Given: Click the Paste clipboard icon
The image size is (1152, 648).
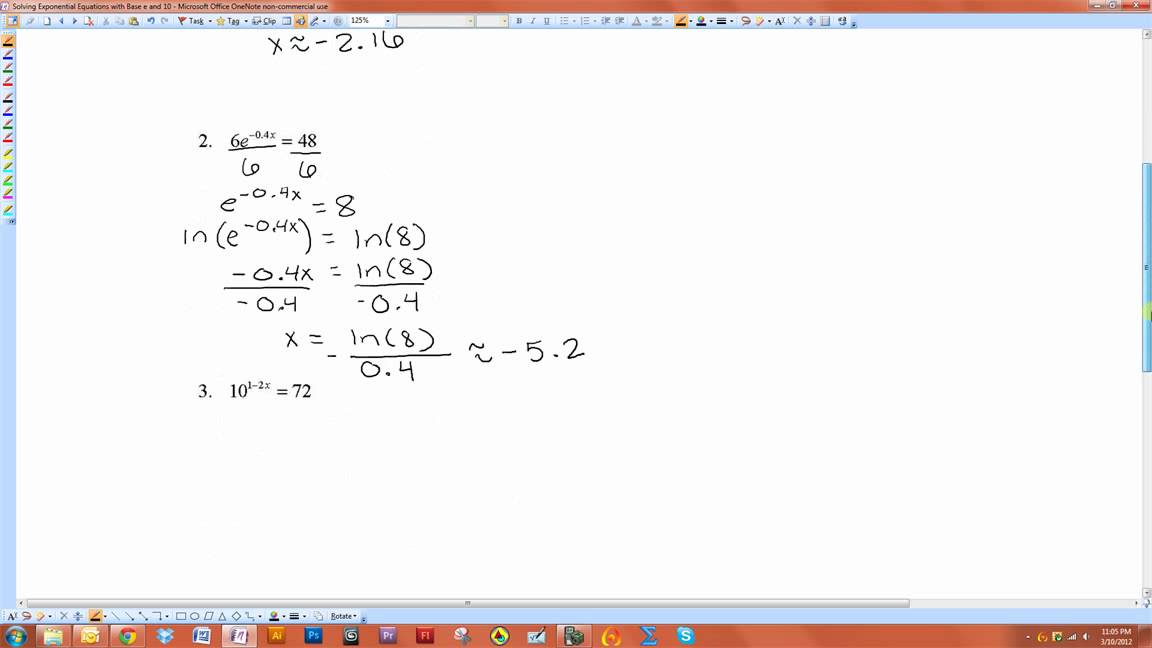Looking at the screenshot, I should click(x=134, y=21).
